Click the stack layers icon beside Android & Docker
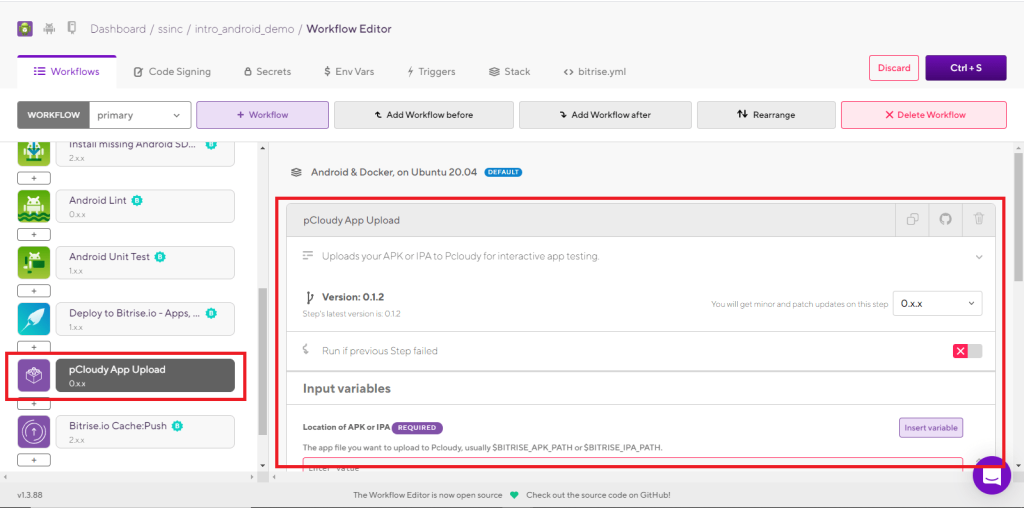1024x508 pixels. click(296, 172)
